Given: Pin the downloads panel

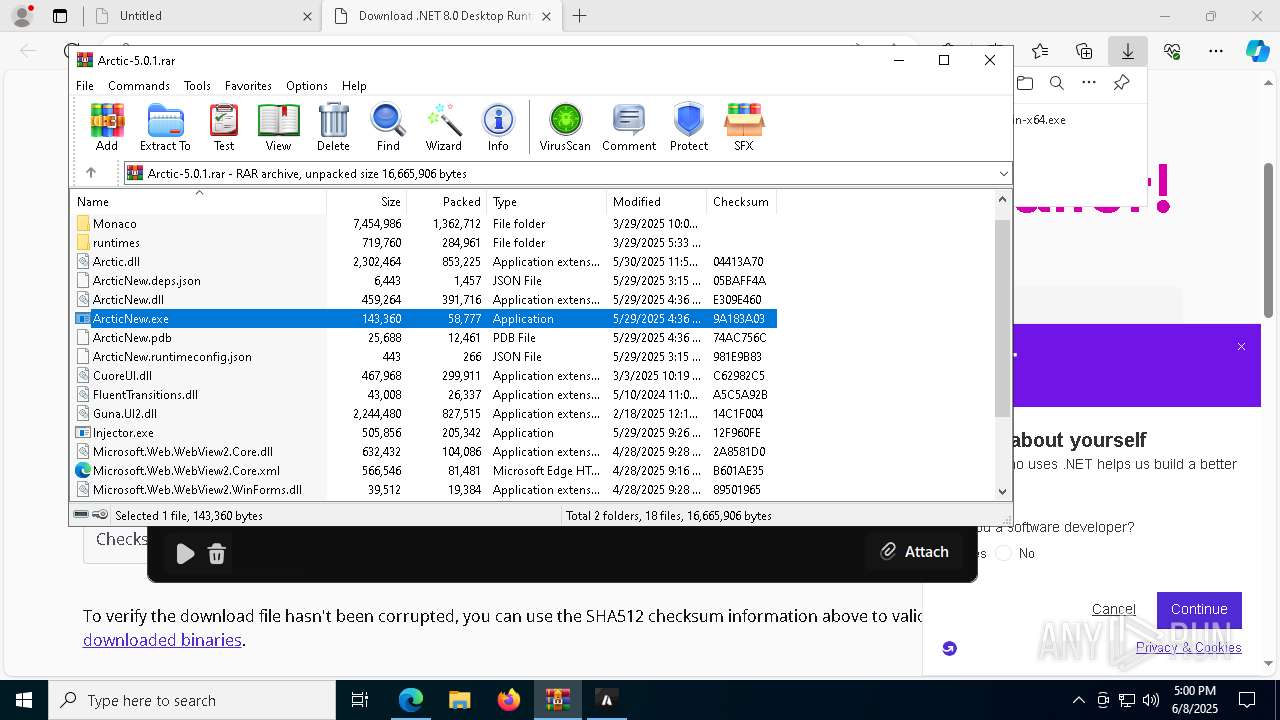Looking at the screenshot, I should (1122, 84).
